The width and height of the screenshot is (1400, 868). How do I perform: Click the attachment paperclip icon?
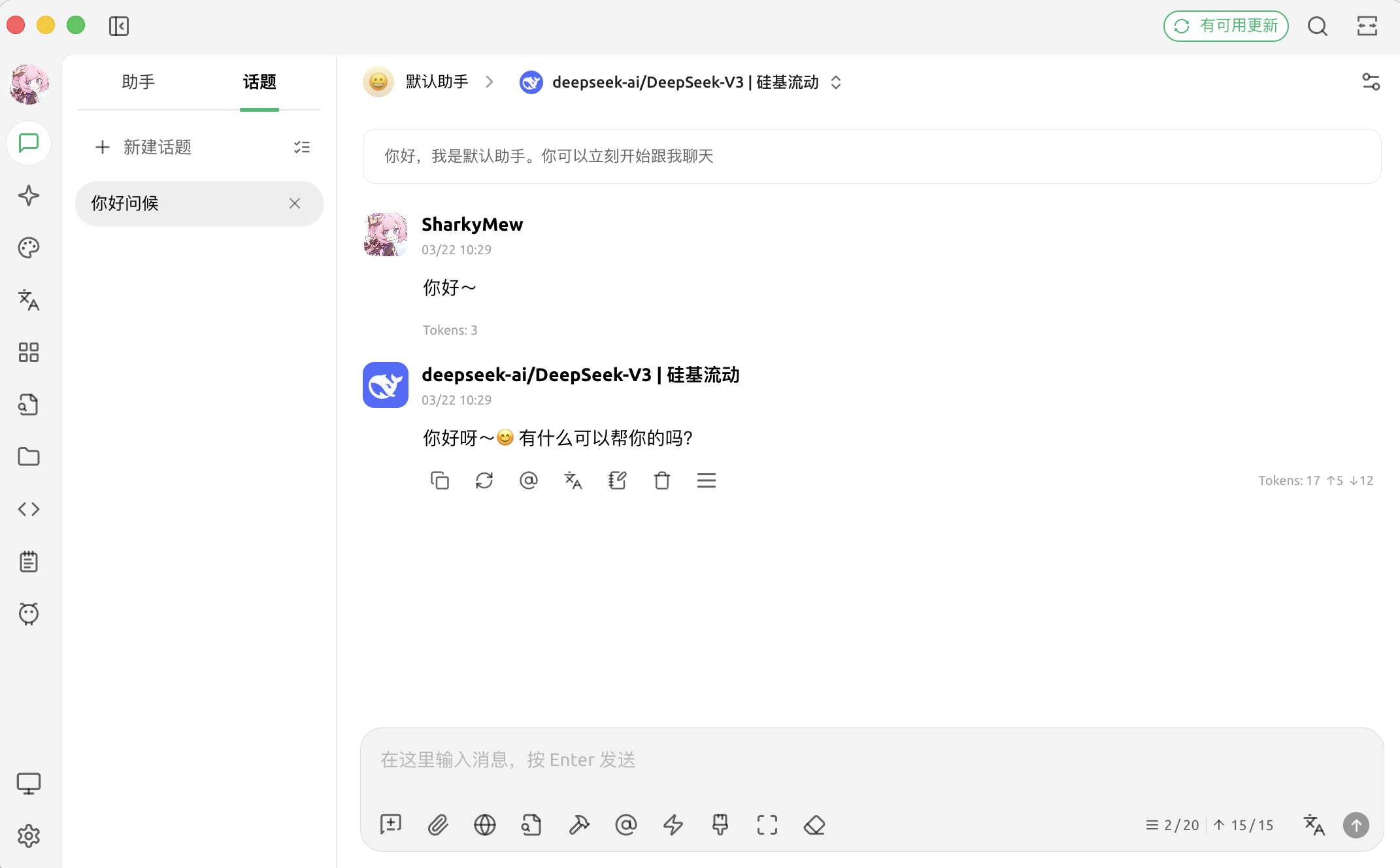click(x=438, y=825)
